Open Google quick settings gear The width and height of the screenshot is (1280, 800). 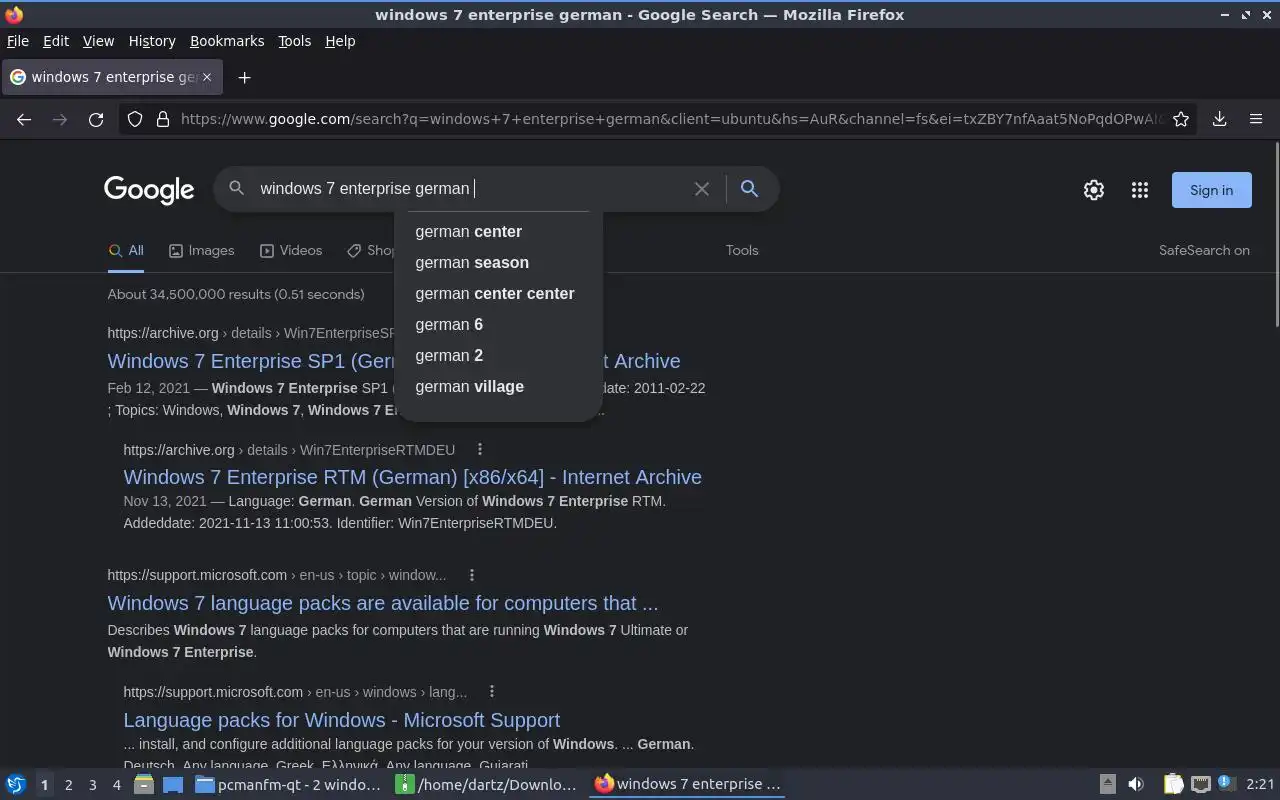[x=1094, y=190]
